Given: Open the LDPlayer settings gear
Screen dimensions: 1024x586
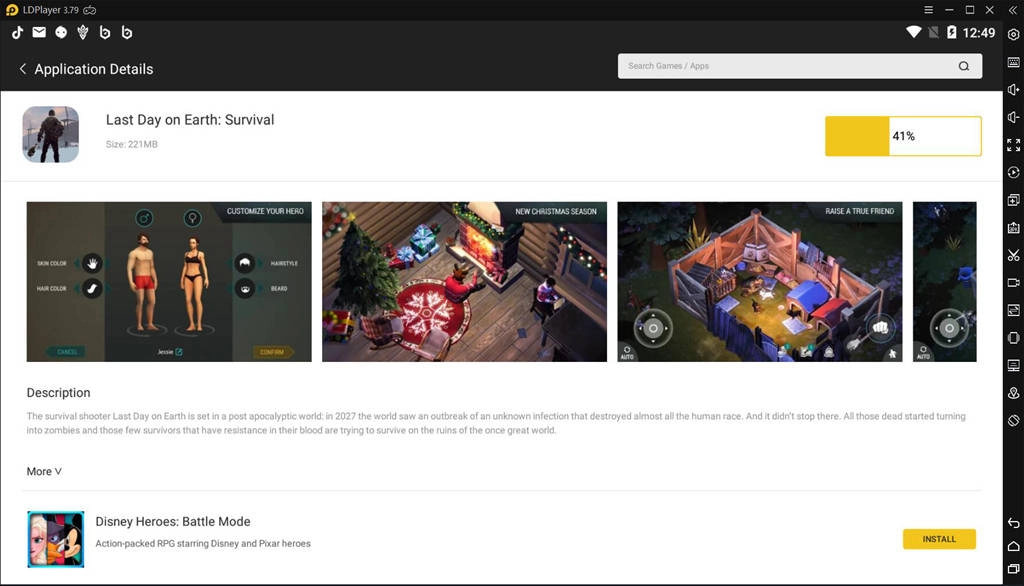Looking at the screenshot, I should click(1014, 35).
